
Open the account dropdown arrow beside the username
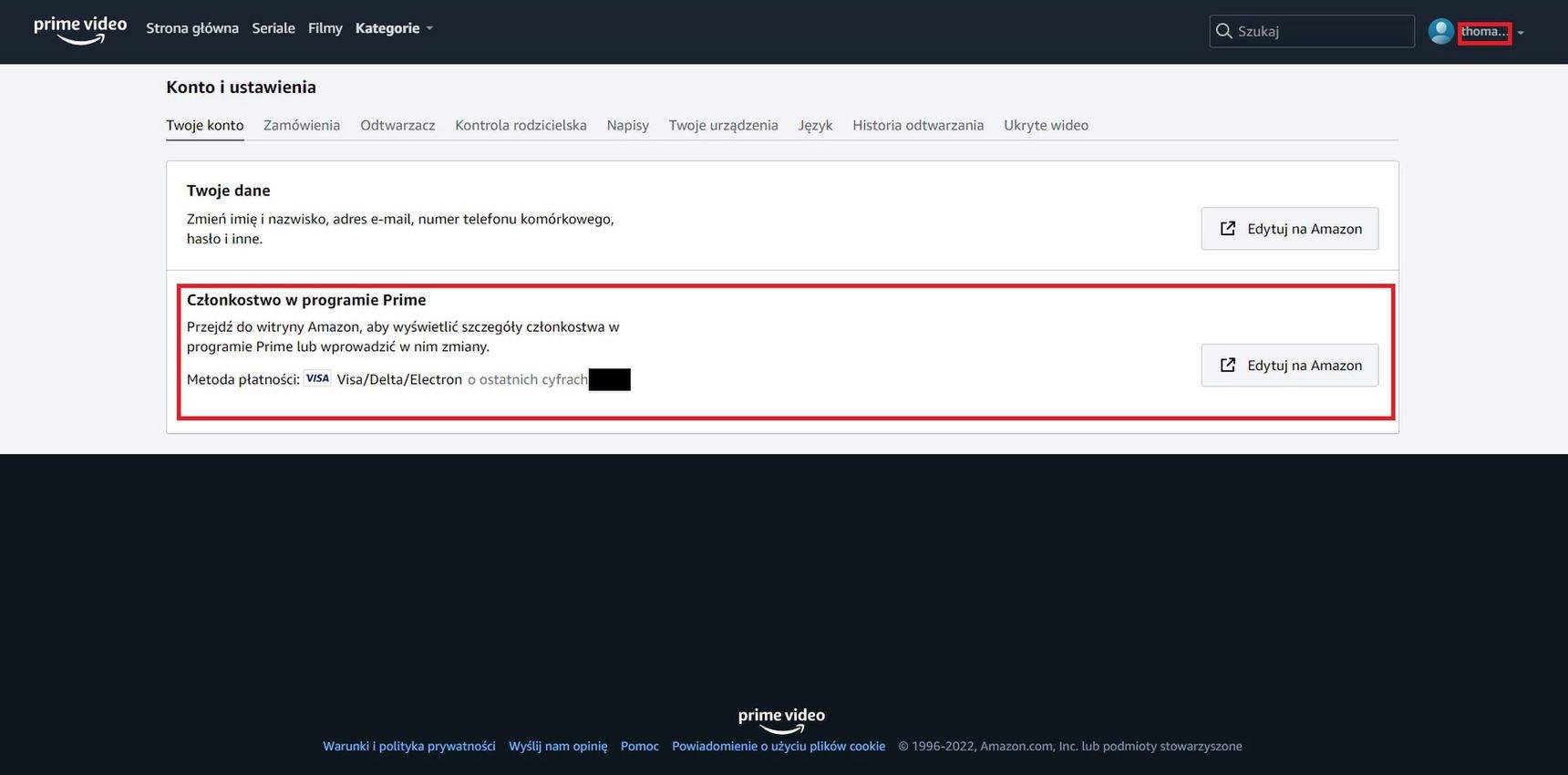click(x=1521, y=33)
